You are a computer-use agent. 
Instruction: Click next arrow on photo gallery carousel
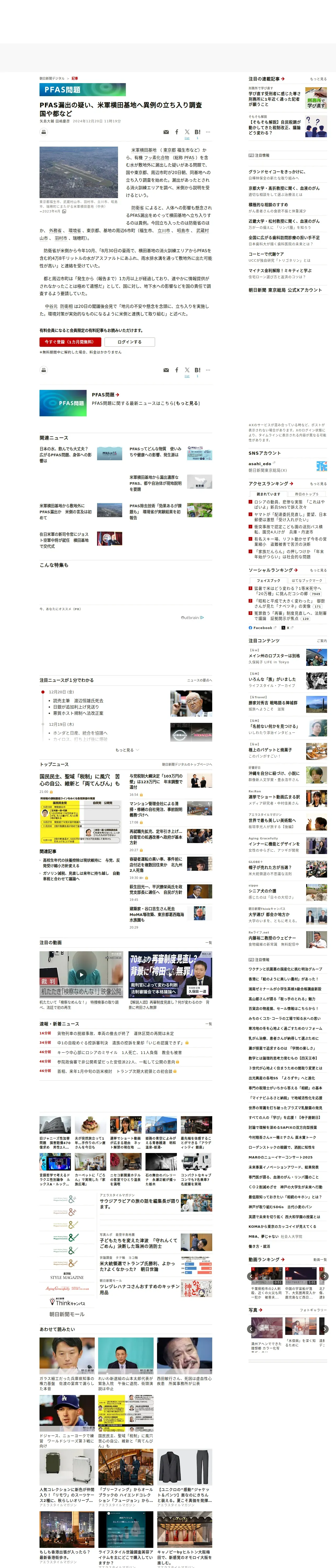(324, 1329)
